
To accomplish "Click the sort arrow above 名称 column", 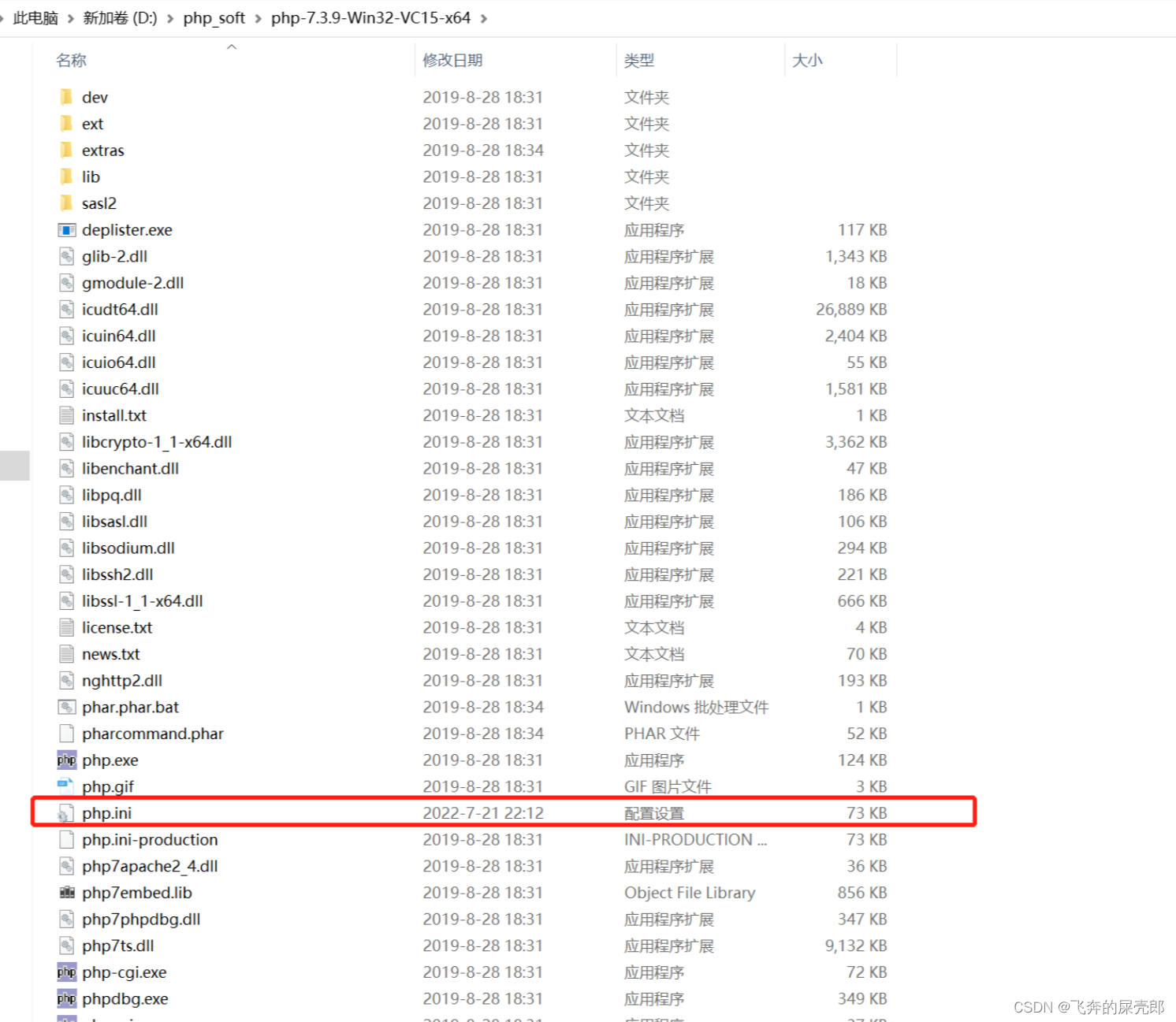I will coord(231,47).
